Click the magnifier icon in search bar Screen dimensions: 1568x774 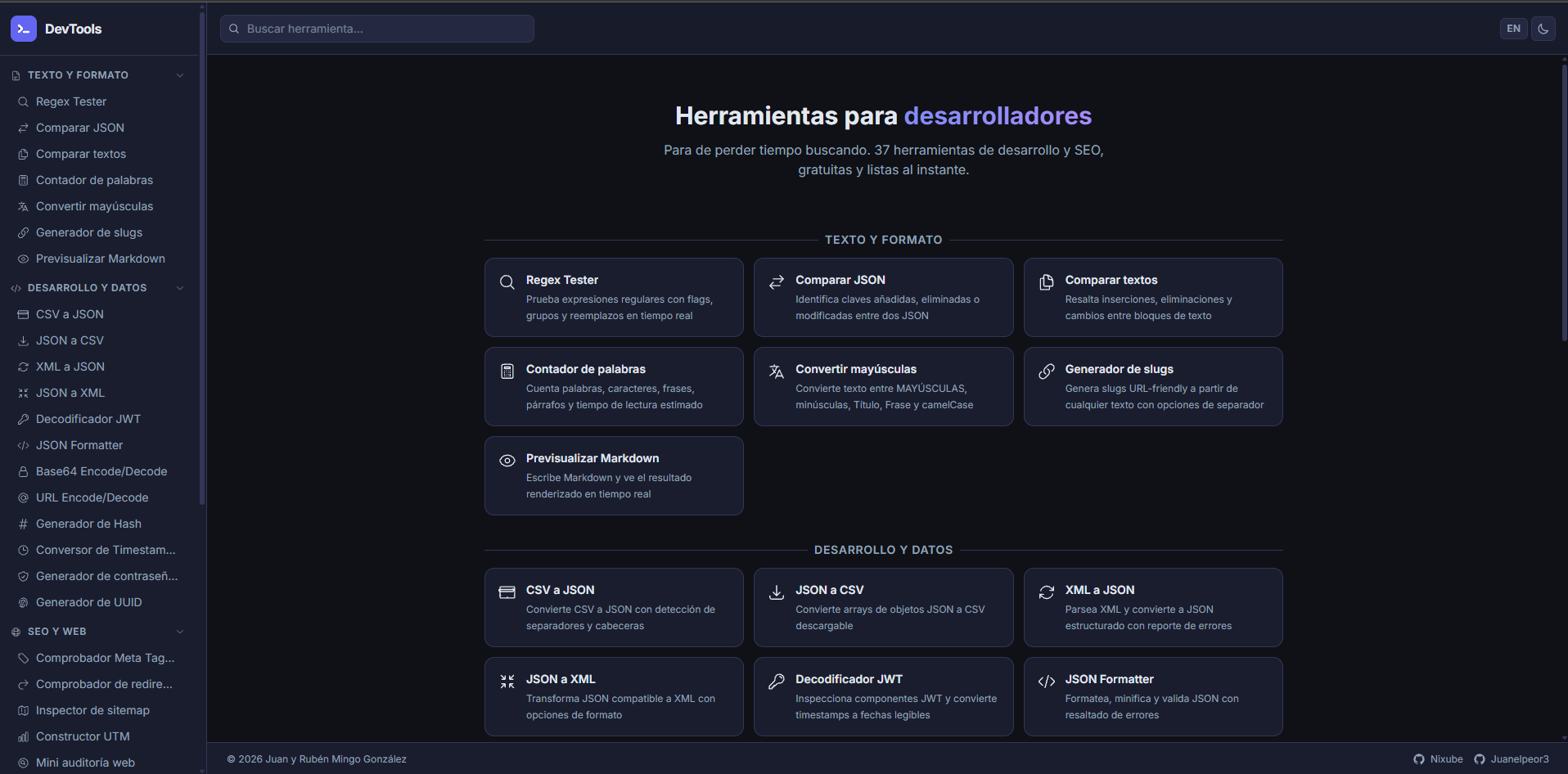click(234, 29)
